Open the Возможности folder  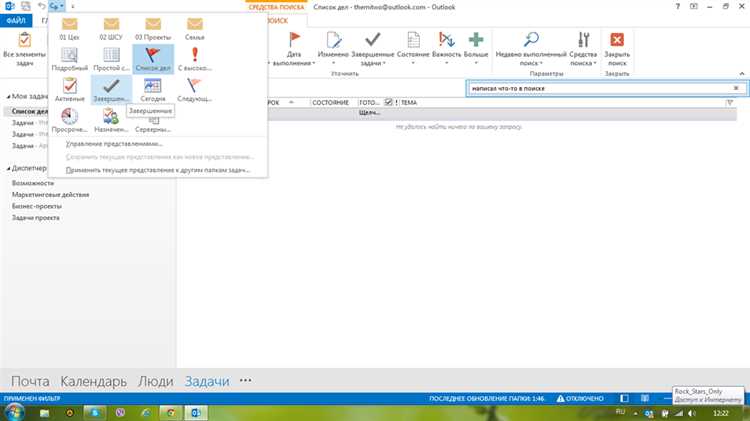click(x=33, y=183)
